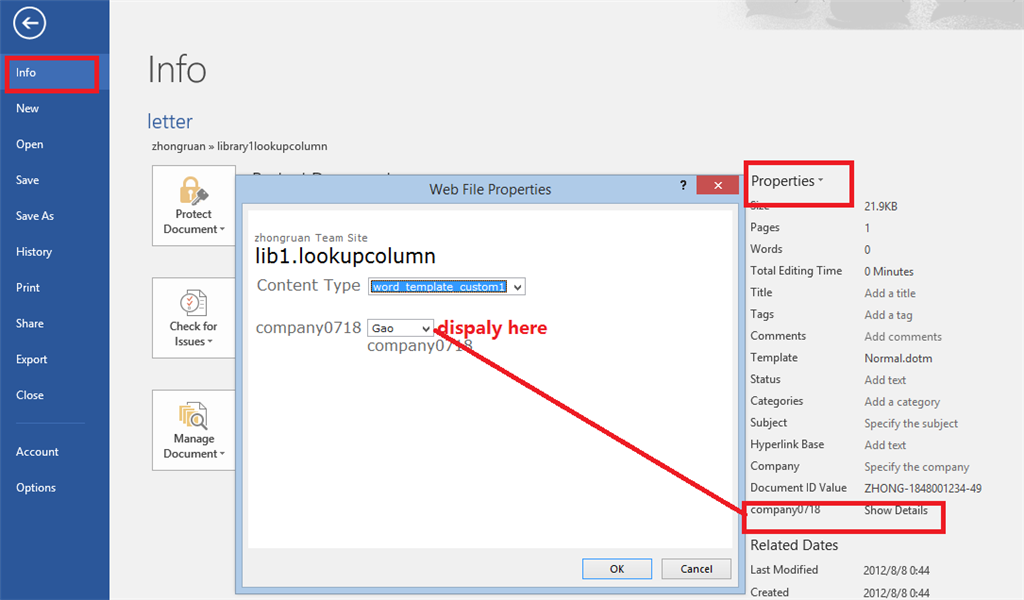Click the Related Dates heading
The height and width of the screenshot is (600, 1024).
point(794,545)
